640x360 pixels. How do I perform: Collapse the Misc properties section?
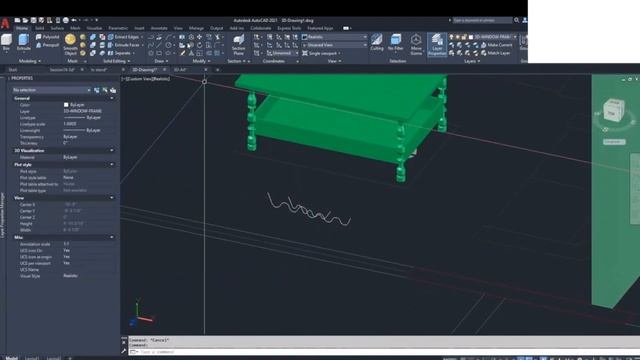pyautogui.click(x=112, y=237)
